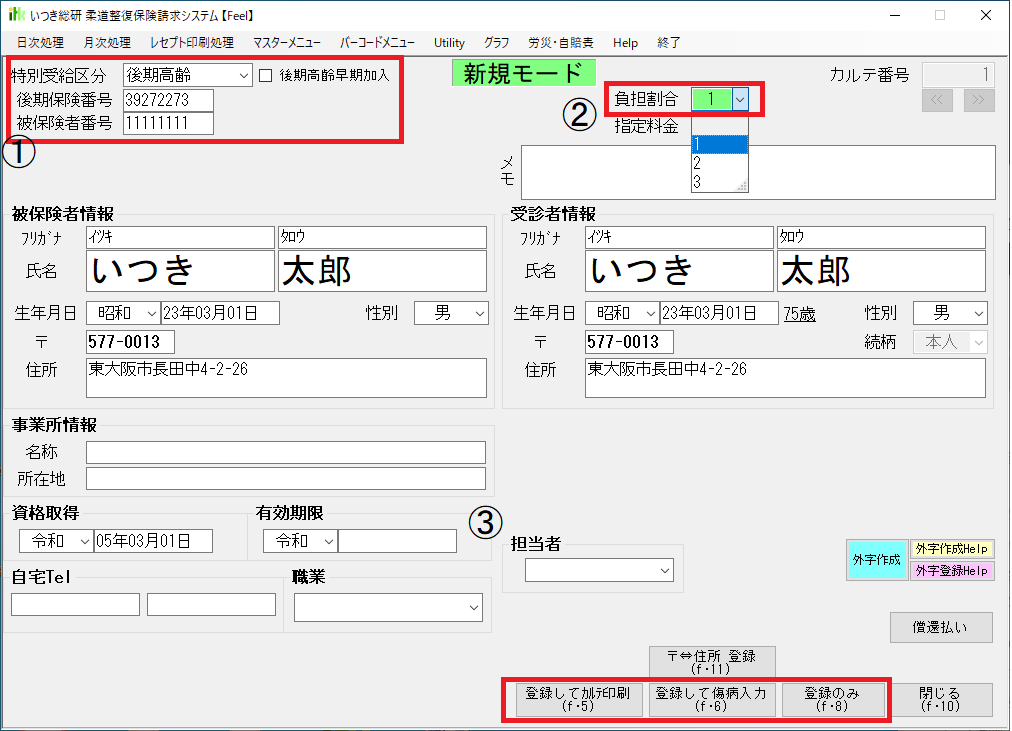
Task: Click the previous record << button
Action: [x=937, y=100]
